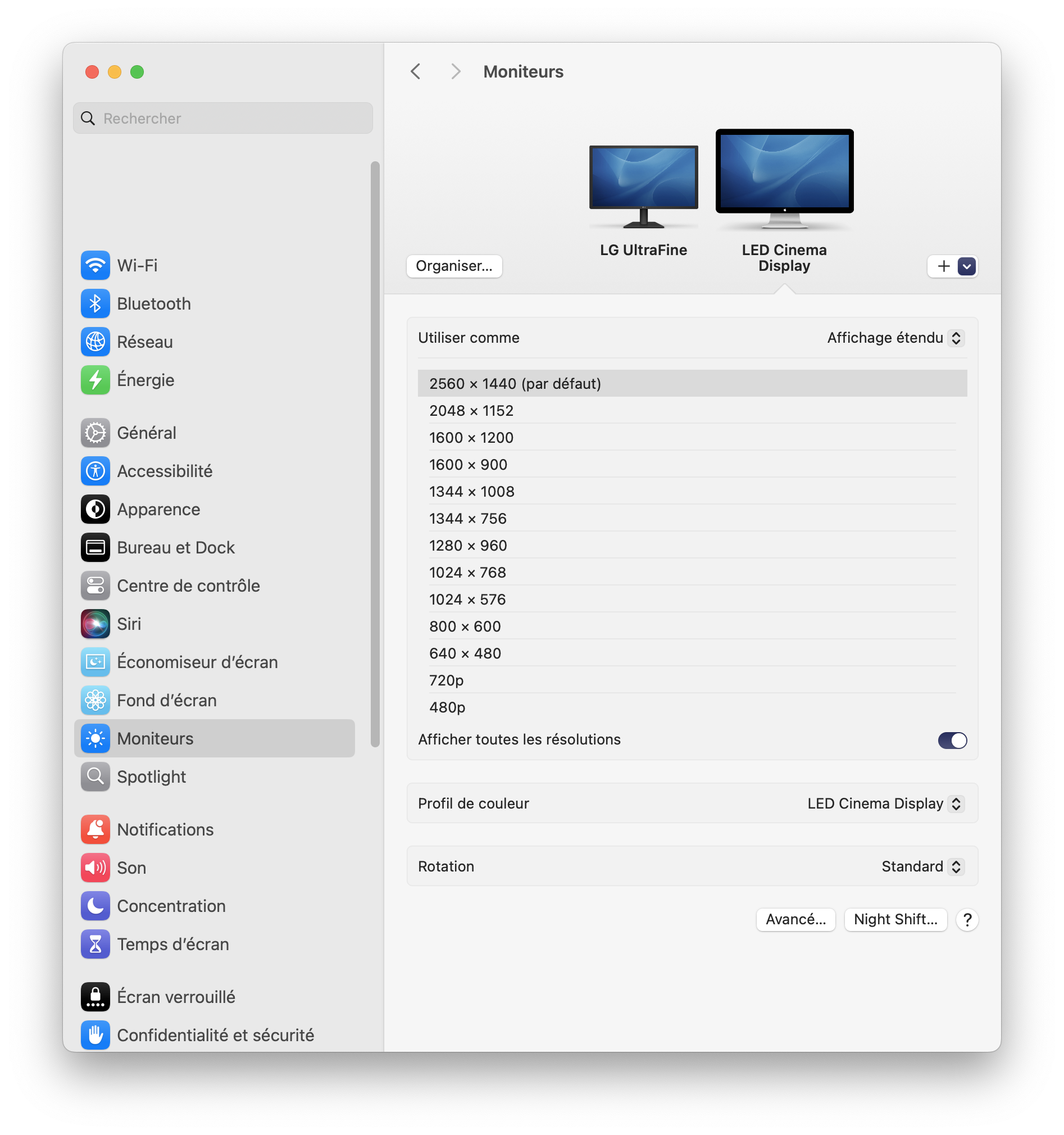1064x1135 pixels.
Task: Click the Apparence icon
Action: coord(96,509)
